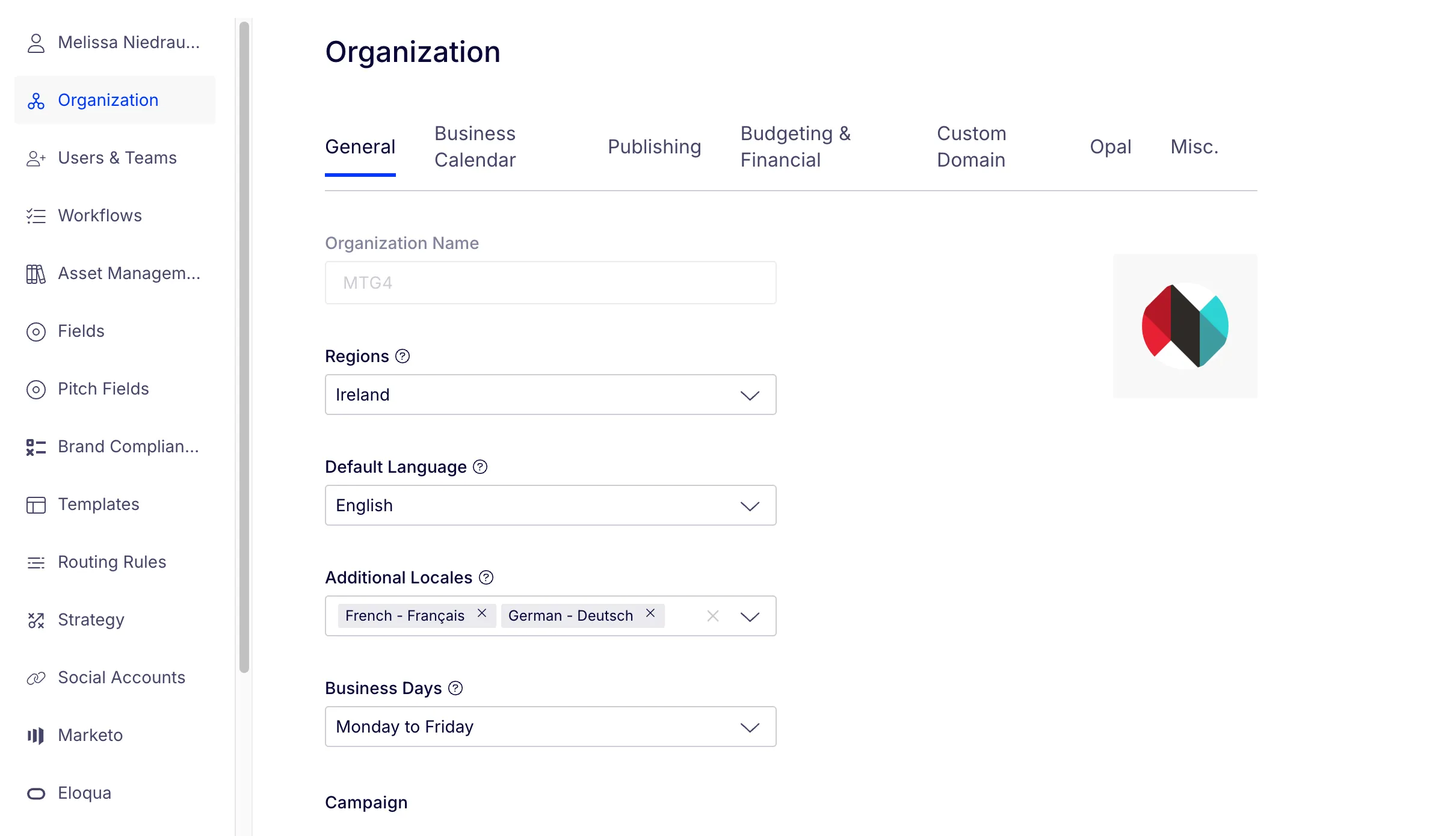Click the Business Days help icon
The image size is (1456, 836).
456,688
